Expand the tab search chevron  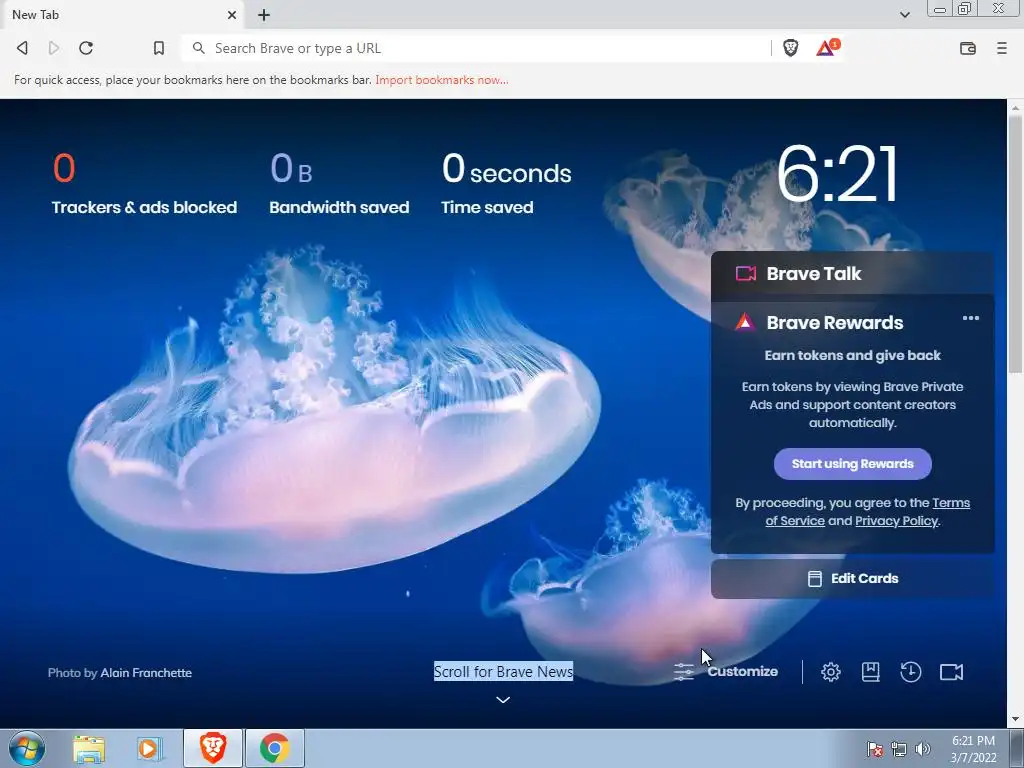pyautogui.click(x=904, y=15)
